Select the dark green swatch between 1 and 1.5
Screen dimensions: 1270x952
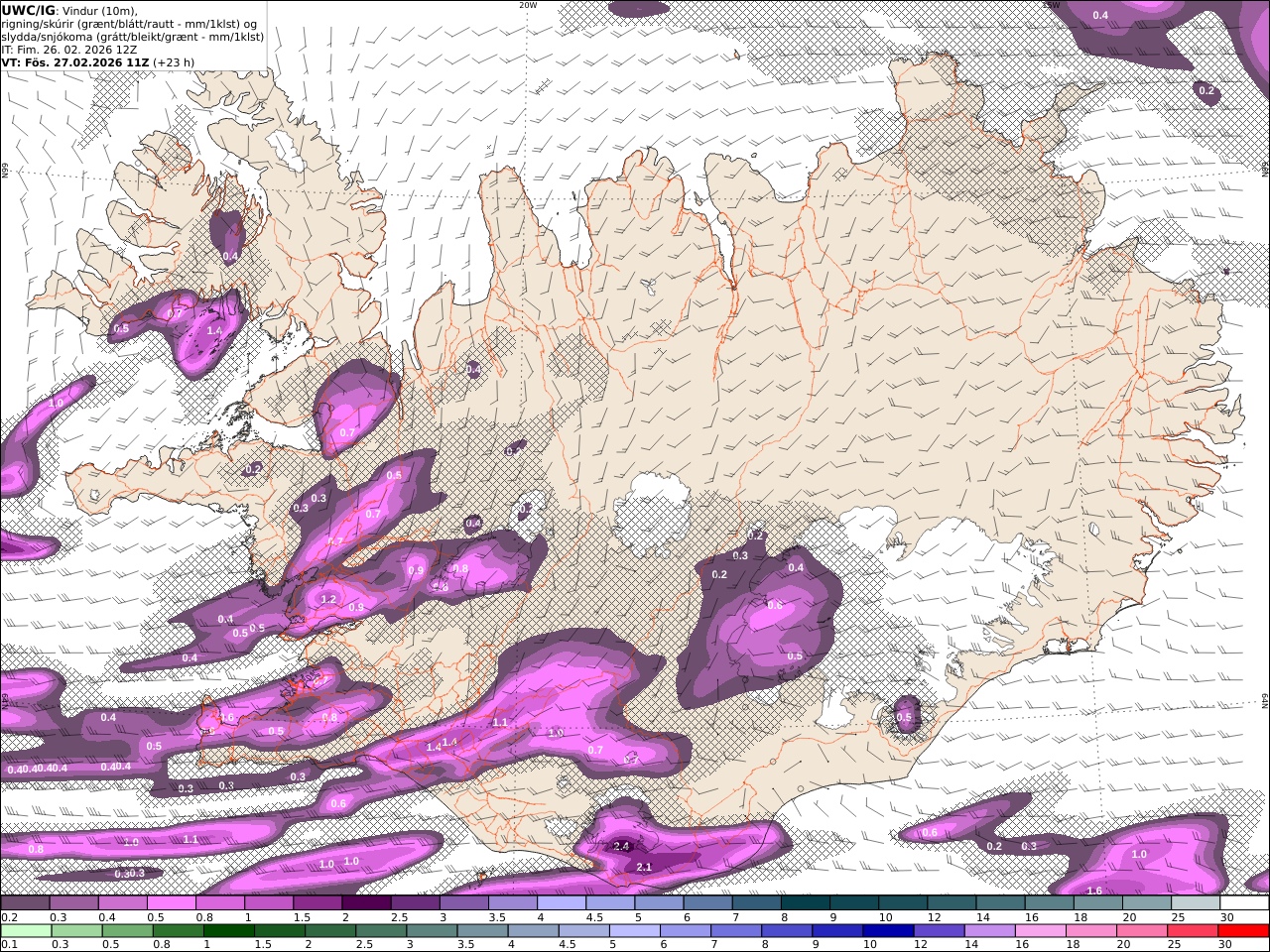click(x=228, y=931)
